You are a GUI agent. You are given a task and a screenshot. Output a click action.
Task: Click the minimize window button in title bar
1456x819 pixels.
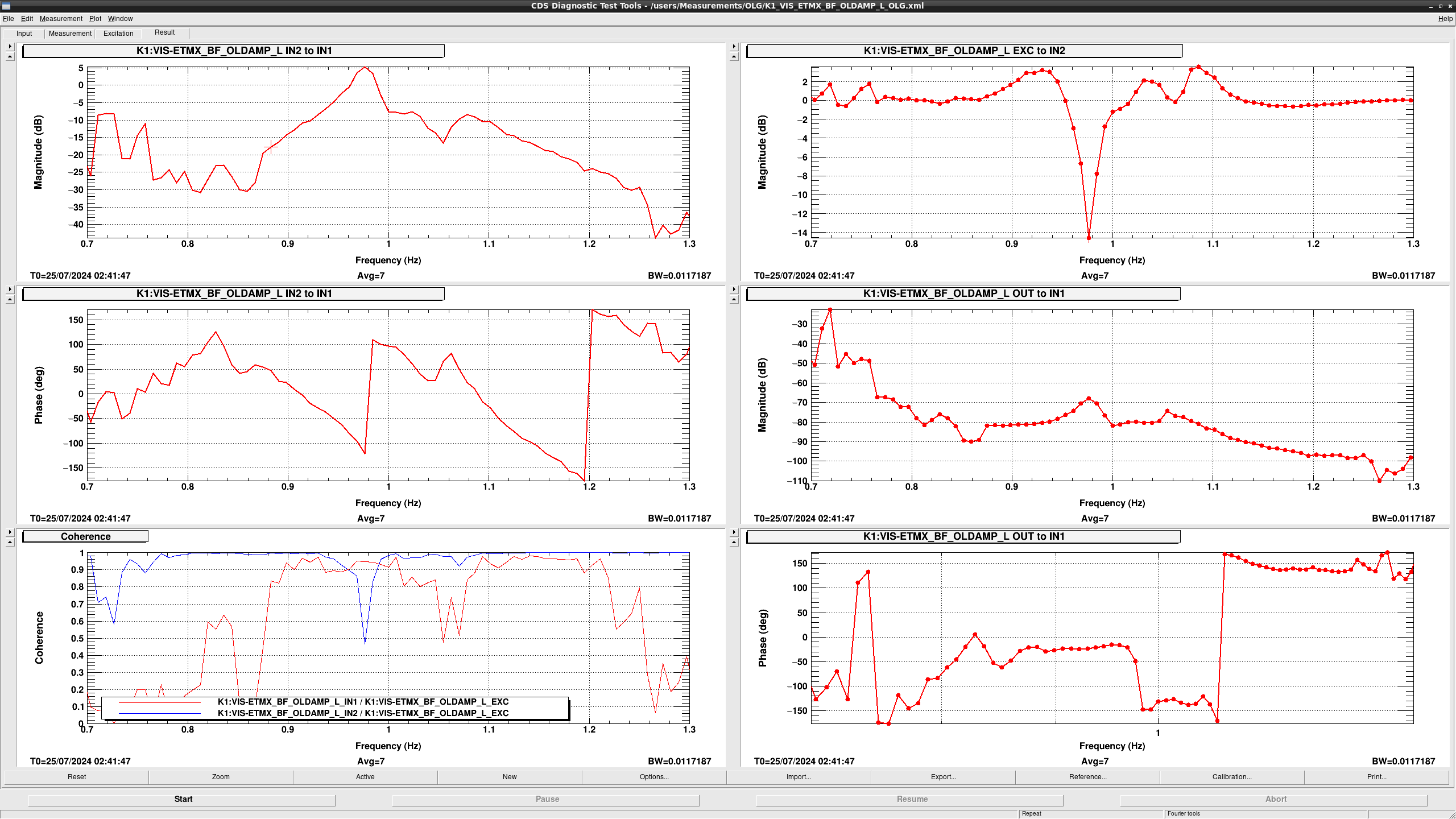click(1431, 6)
